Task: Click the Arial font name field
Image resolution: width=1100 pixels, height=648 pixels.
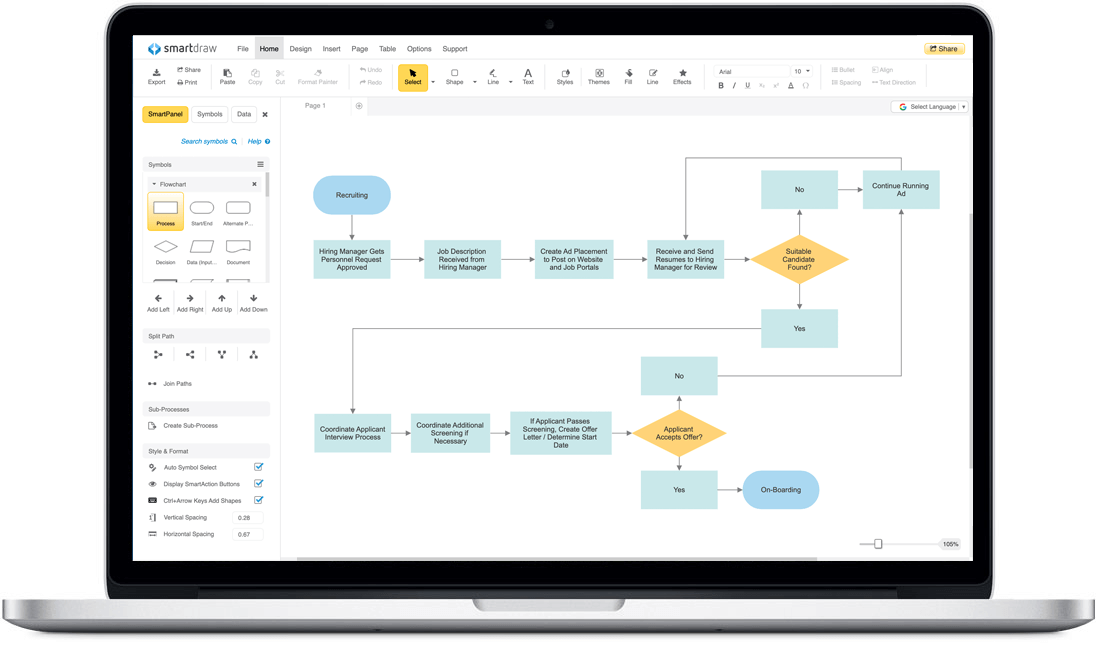Action: (752, 72)
